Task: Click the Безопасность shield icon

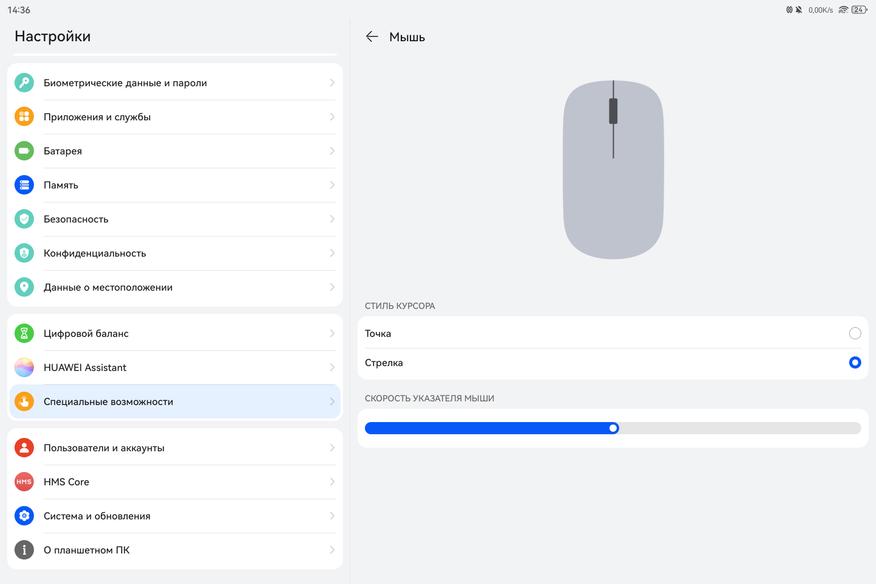Action: (x=24, y=219)
